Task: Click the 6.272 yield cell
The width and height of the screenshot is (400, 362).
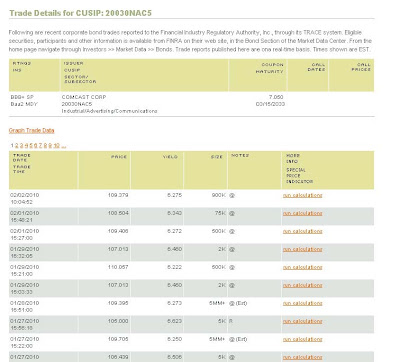Action: click(x=174, y=231)
